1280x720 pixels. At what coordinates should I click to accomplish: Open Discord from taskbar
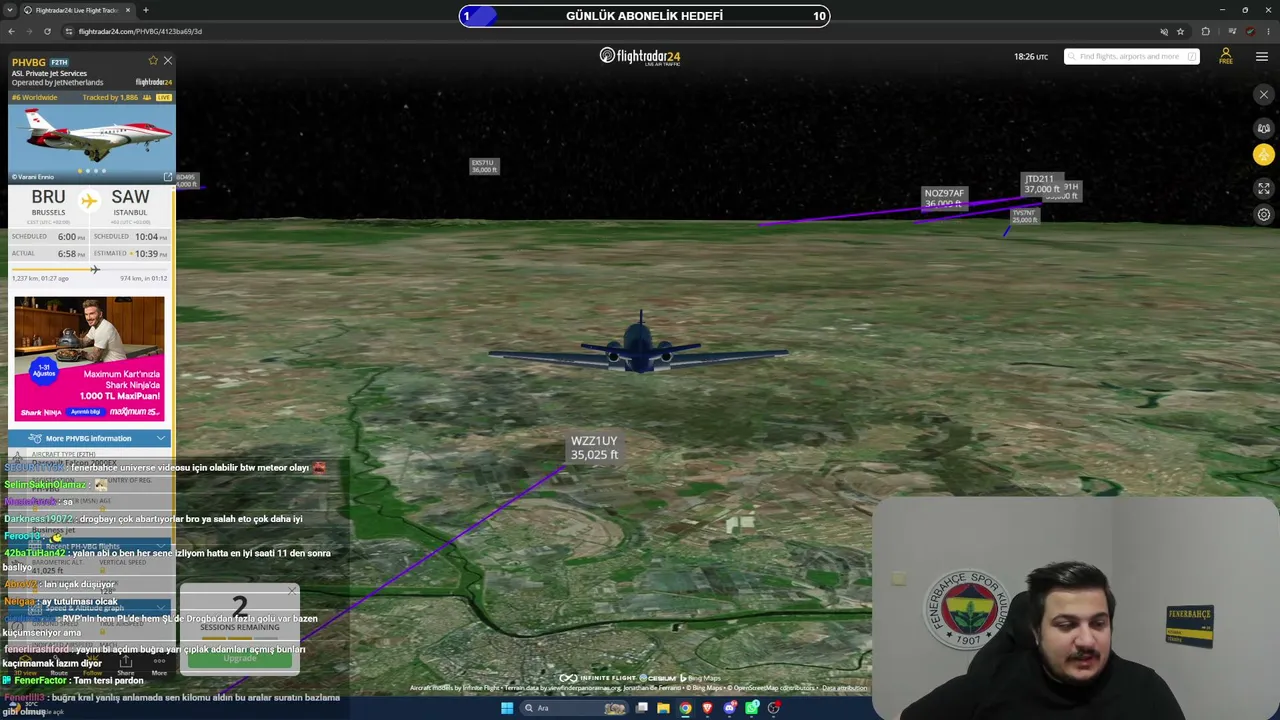730,708
